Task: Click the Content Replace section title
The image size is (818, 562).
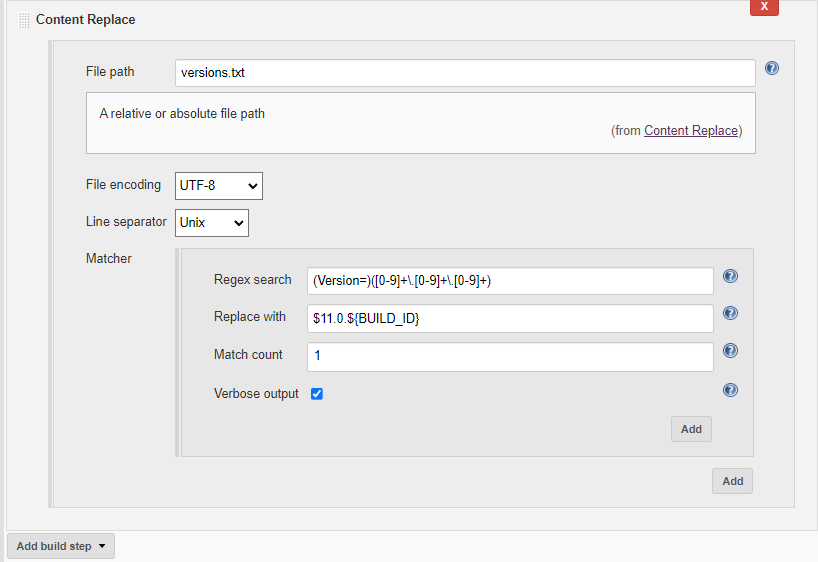Action: pos(86,20)
